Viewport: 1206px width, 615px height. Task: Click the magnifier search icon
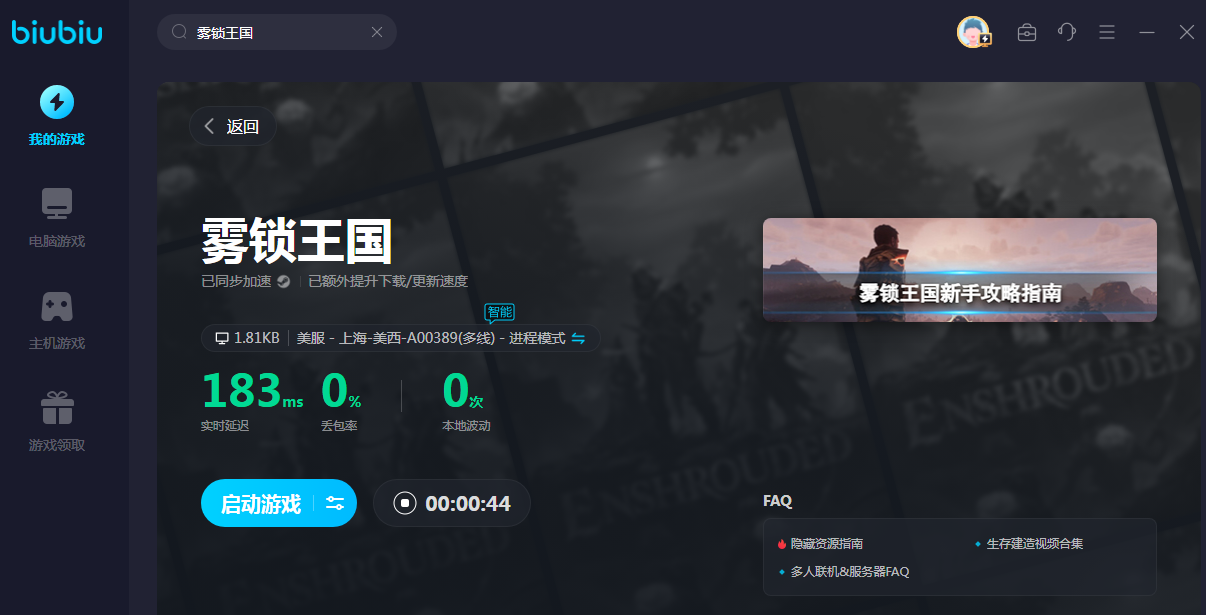(180, 32)
